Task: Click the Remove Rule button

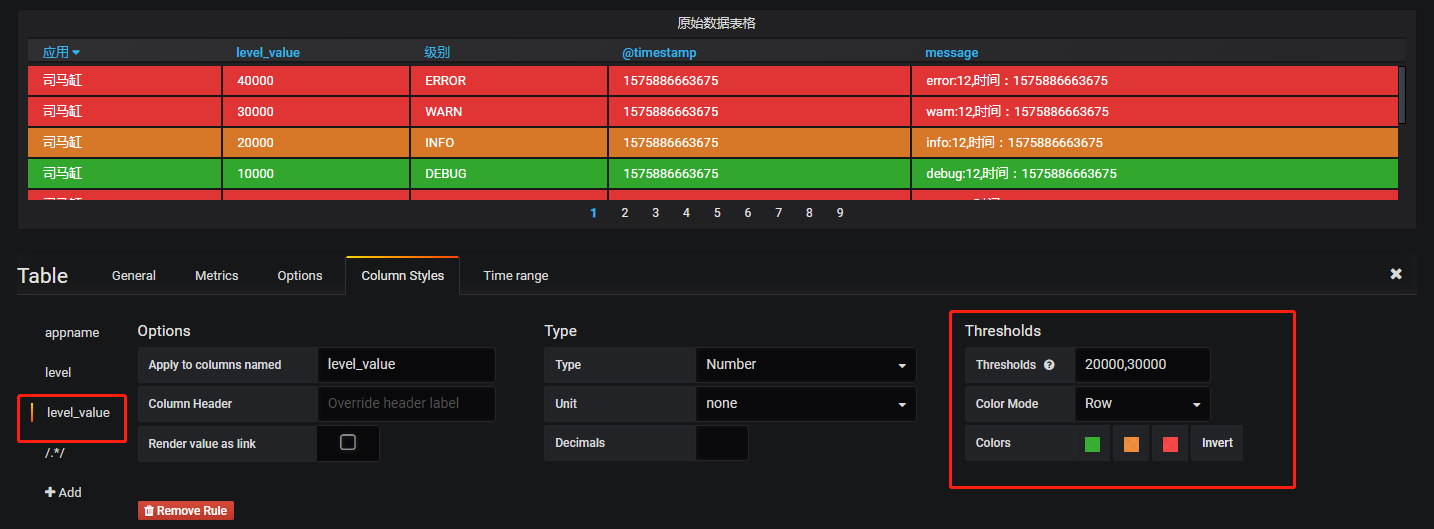Action: click(186, 511)
